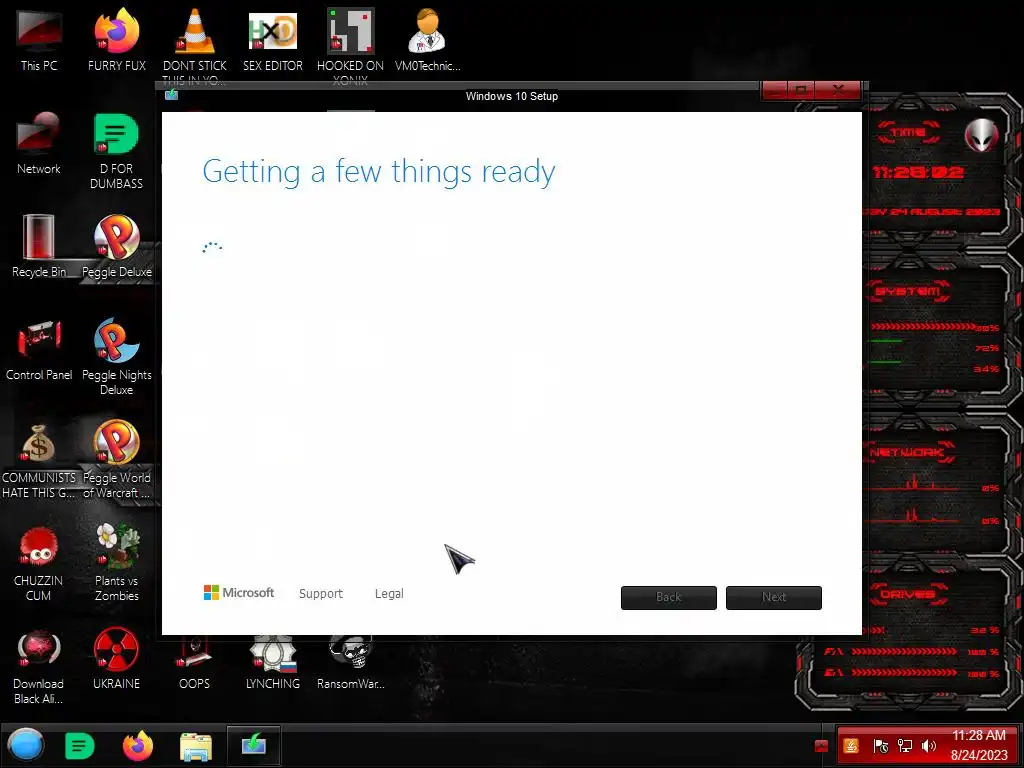Click the orange Java tray icon
Screen dimensions: 1024x768
tap(851, 746)
